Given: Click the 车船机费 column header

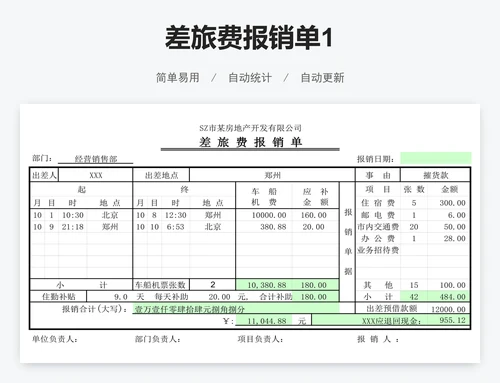Looking at the screenshot, I should [264, 196].
